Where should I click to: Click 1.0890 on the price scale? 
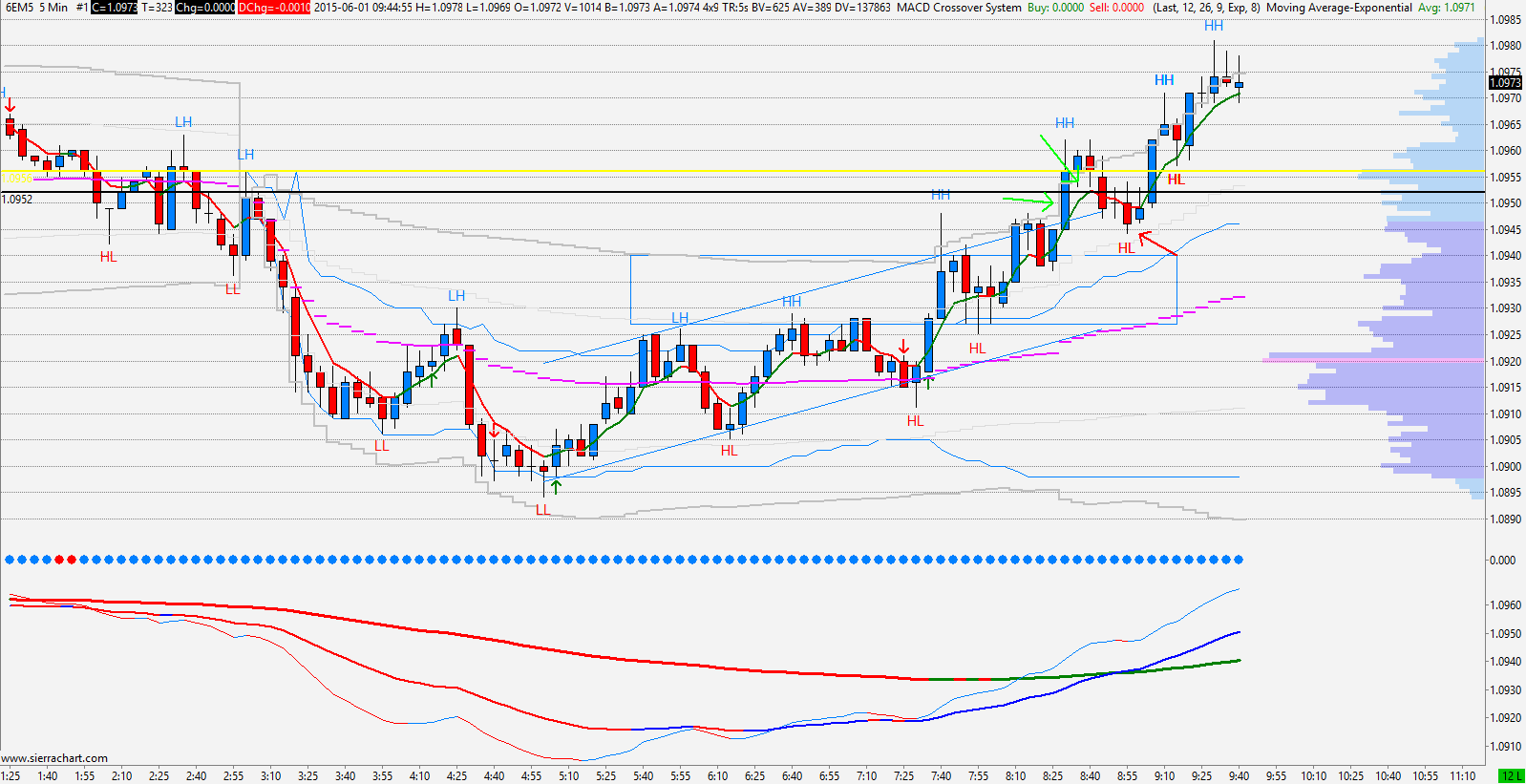point(1506,519)
